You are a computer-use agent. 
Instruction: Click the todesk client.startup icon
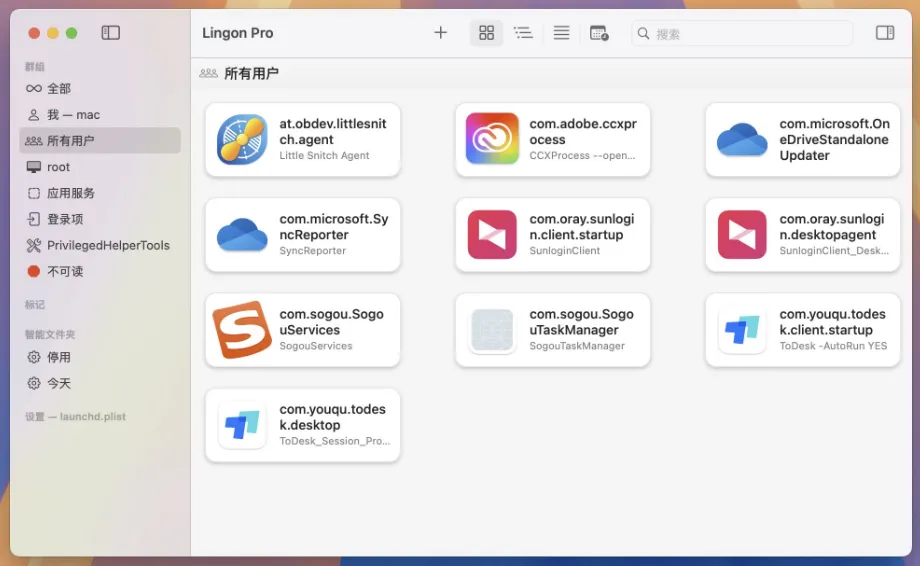[742, 330]
